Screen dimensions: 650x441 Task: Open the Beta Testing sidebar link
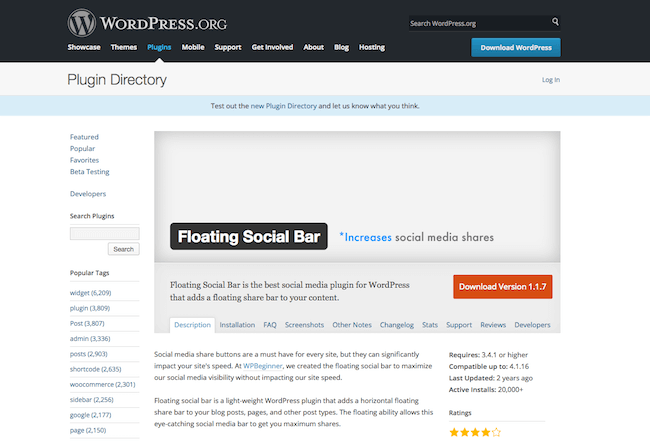[89, 171]
